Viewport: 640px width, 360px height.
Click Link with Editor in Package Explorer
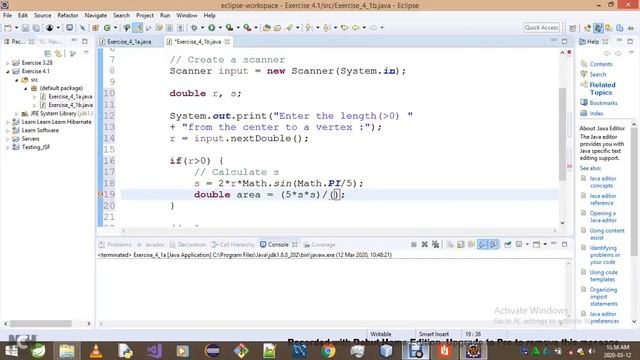click(58, 53)
